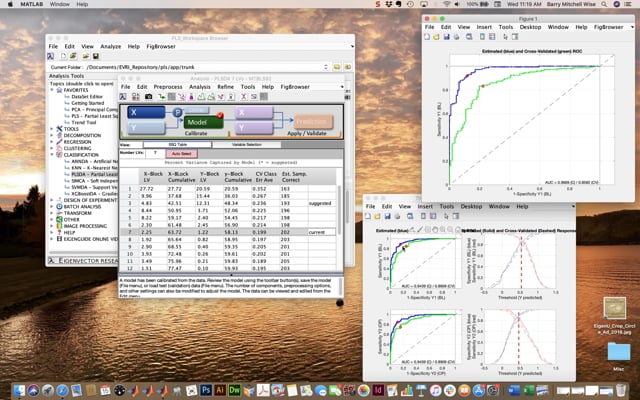The width and height of the screenshot is (640, 400).
Task: Expand the DECOMPOSITION tree node
Action: 52,135
